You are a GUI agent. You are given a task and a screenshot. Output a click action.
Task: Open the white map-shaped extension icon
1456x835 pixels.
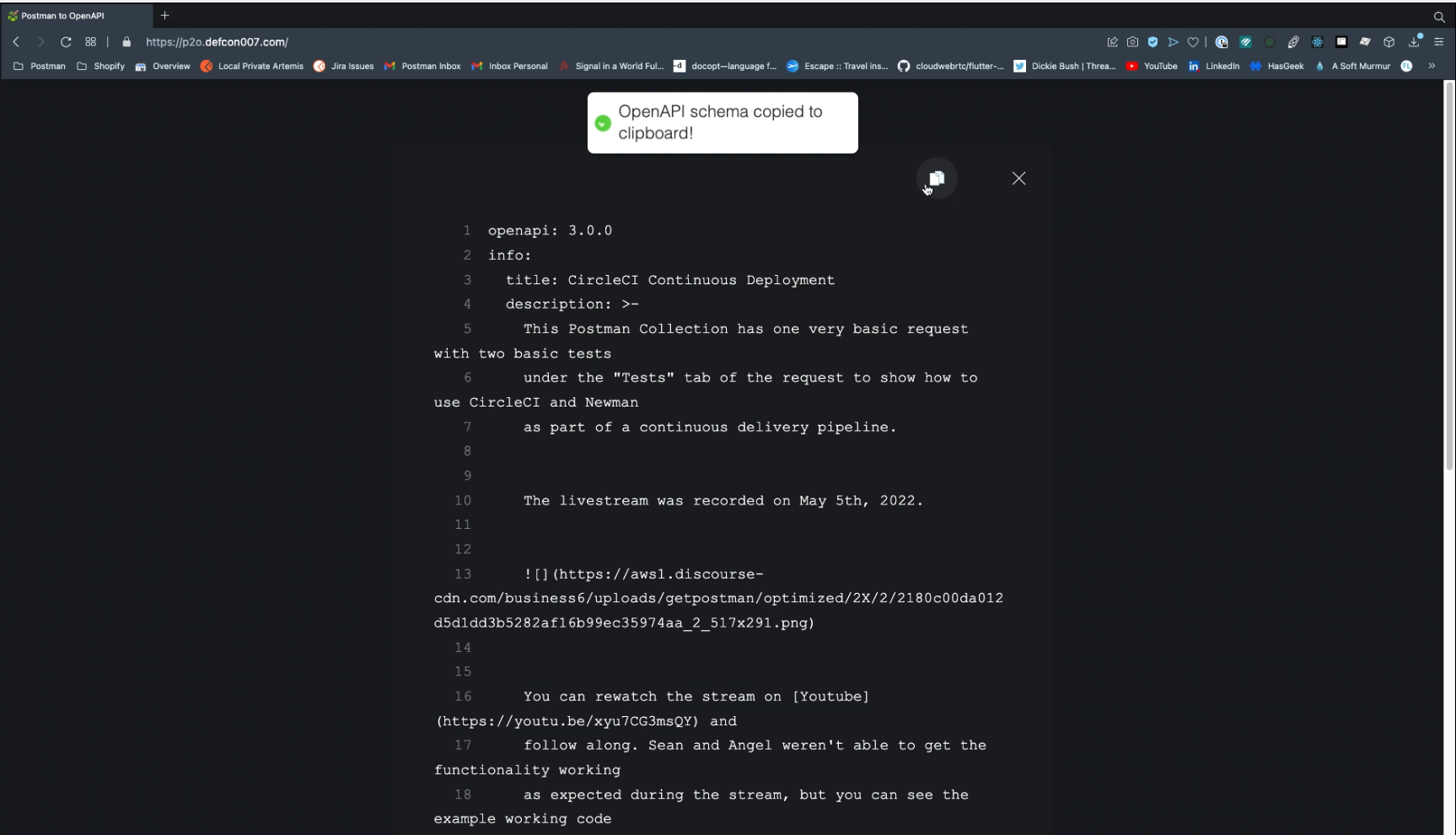tap(1365, 41)
